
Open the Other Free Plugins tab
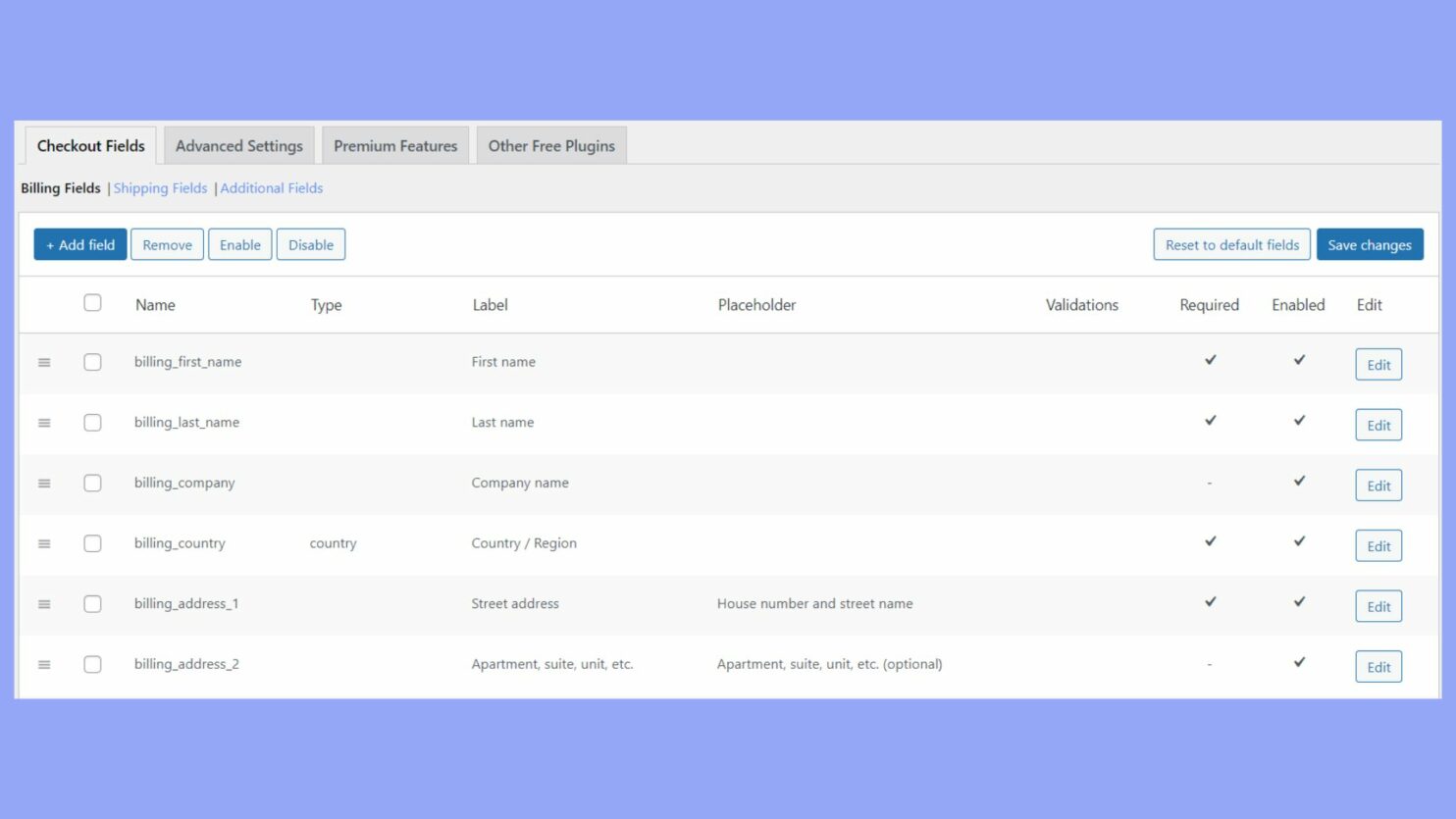click(x=550, y=145)
